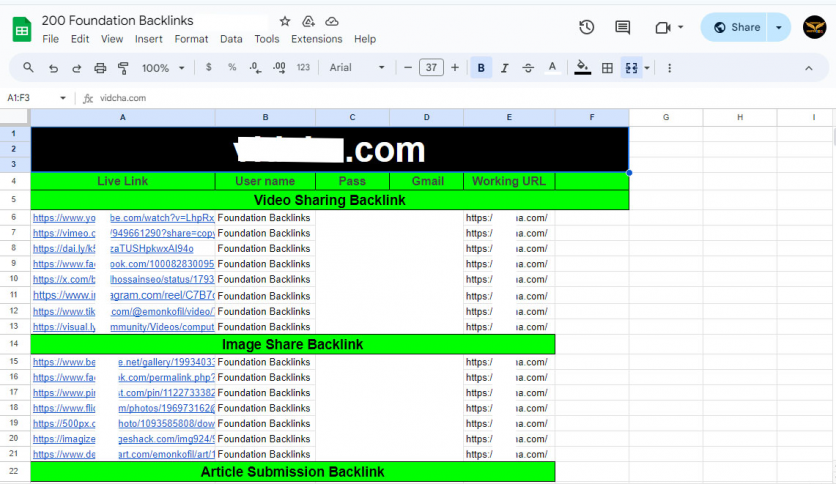
Task: Open more toolbar options three dots
Action: point(670,68)
